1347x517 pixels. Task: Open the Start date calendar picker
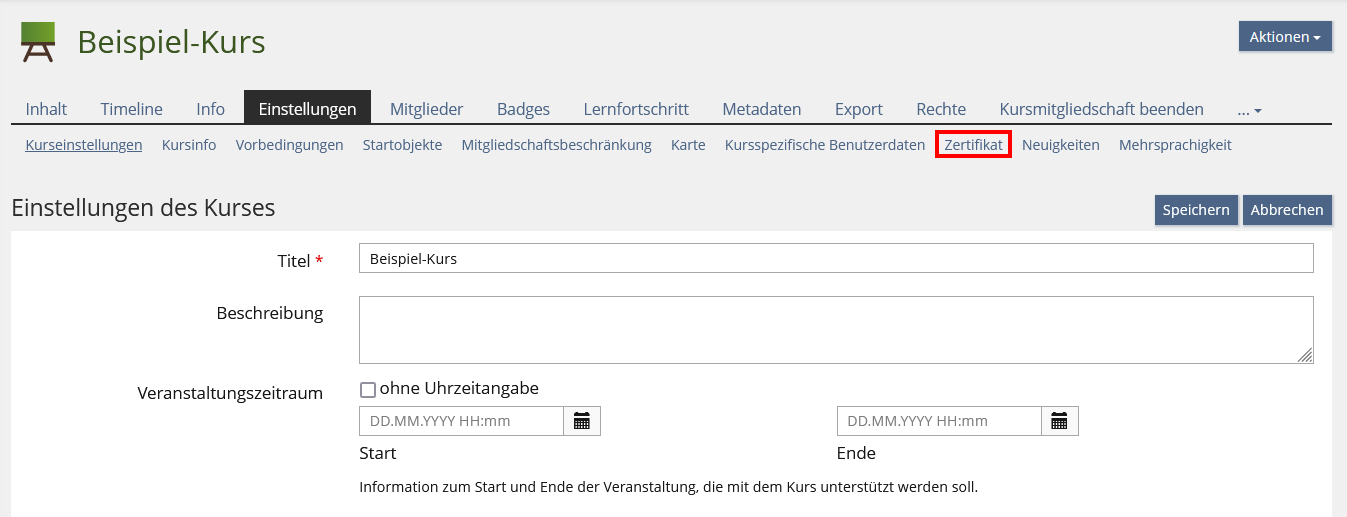click(582, 421)
